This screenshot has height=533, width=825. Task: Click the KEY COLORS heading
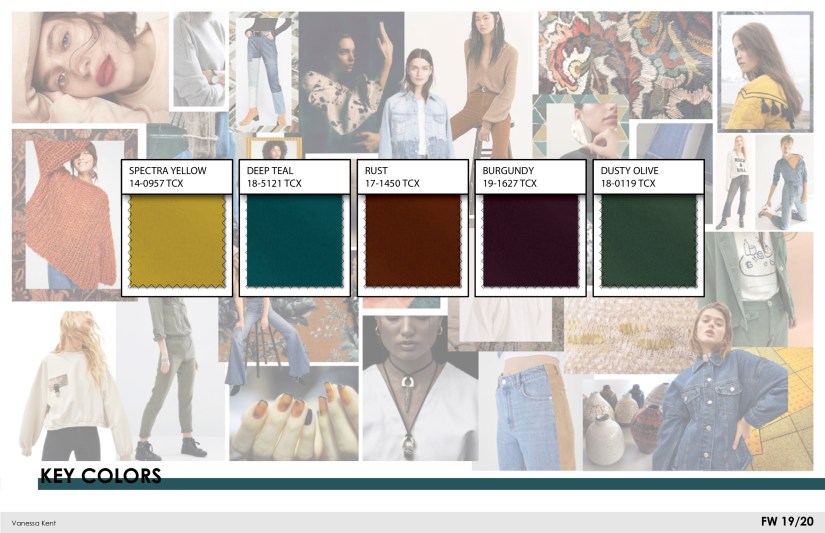pos(100,475)
